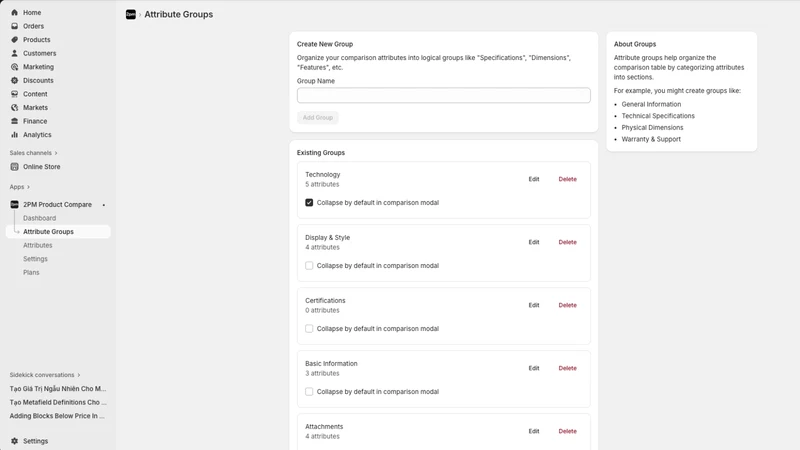Open the Attributes submenu item
The height and width of the screenshot is (450, 800).
tap(38, 245)
